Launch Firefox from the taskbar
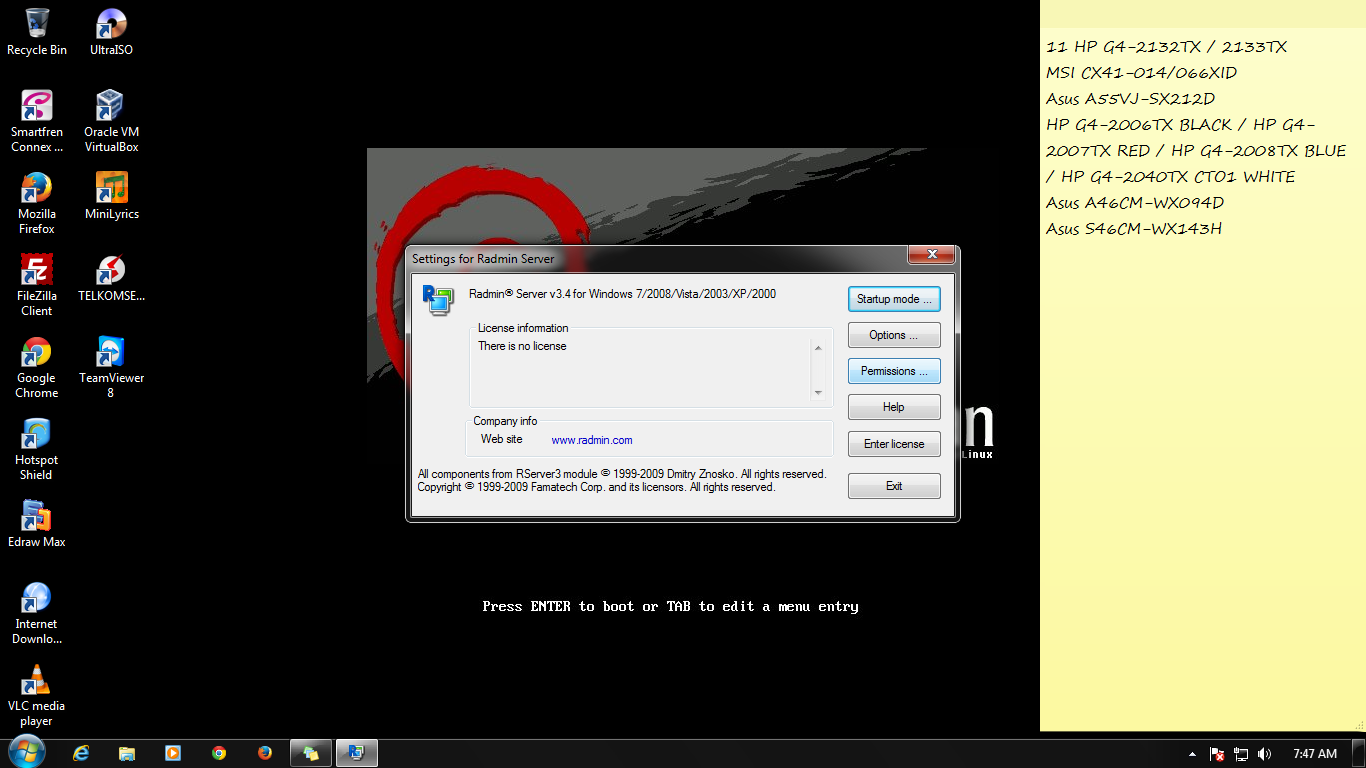This screenshot has height=768, width=1366. point(265,753)
